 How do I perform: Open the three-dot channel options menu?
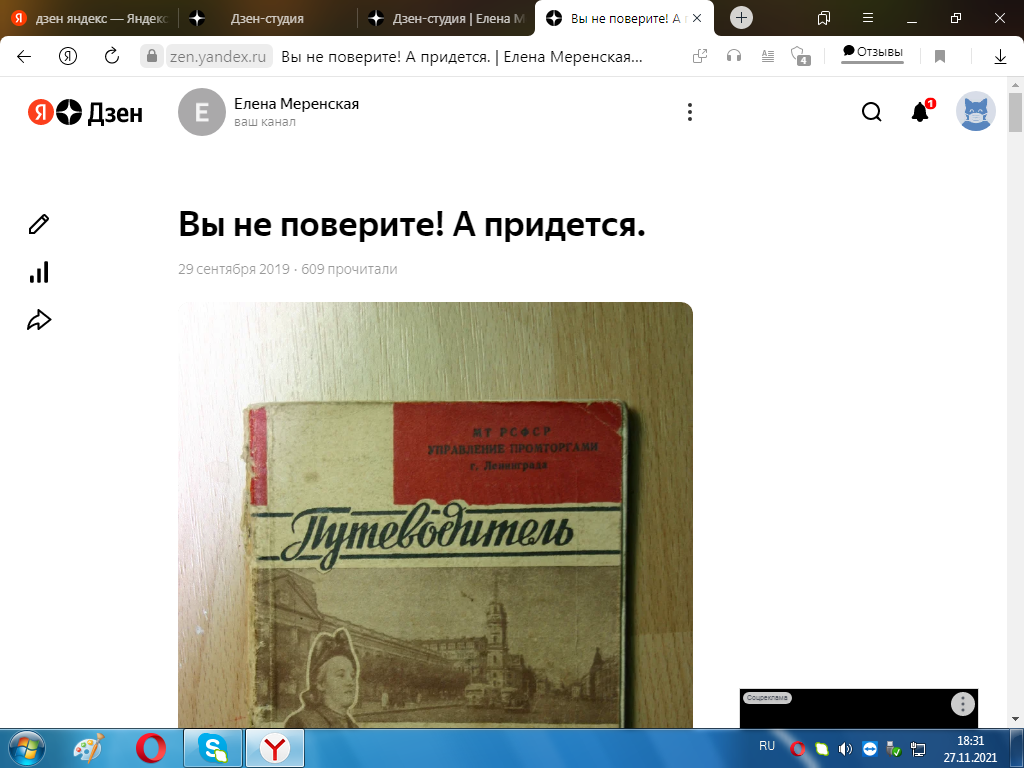(690, 112)
